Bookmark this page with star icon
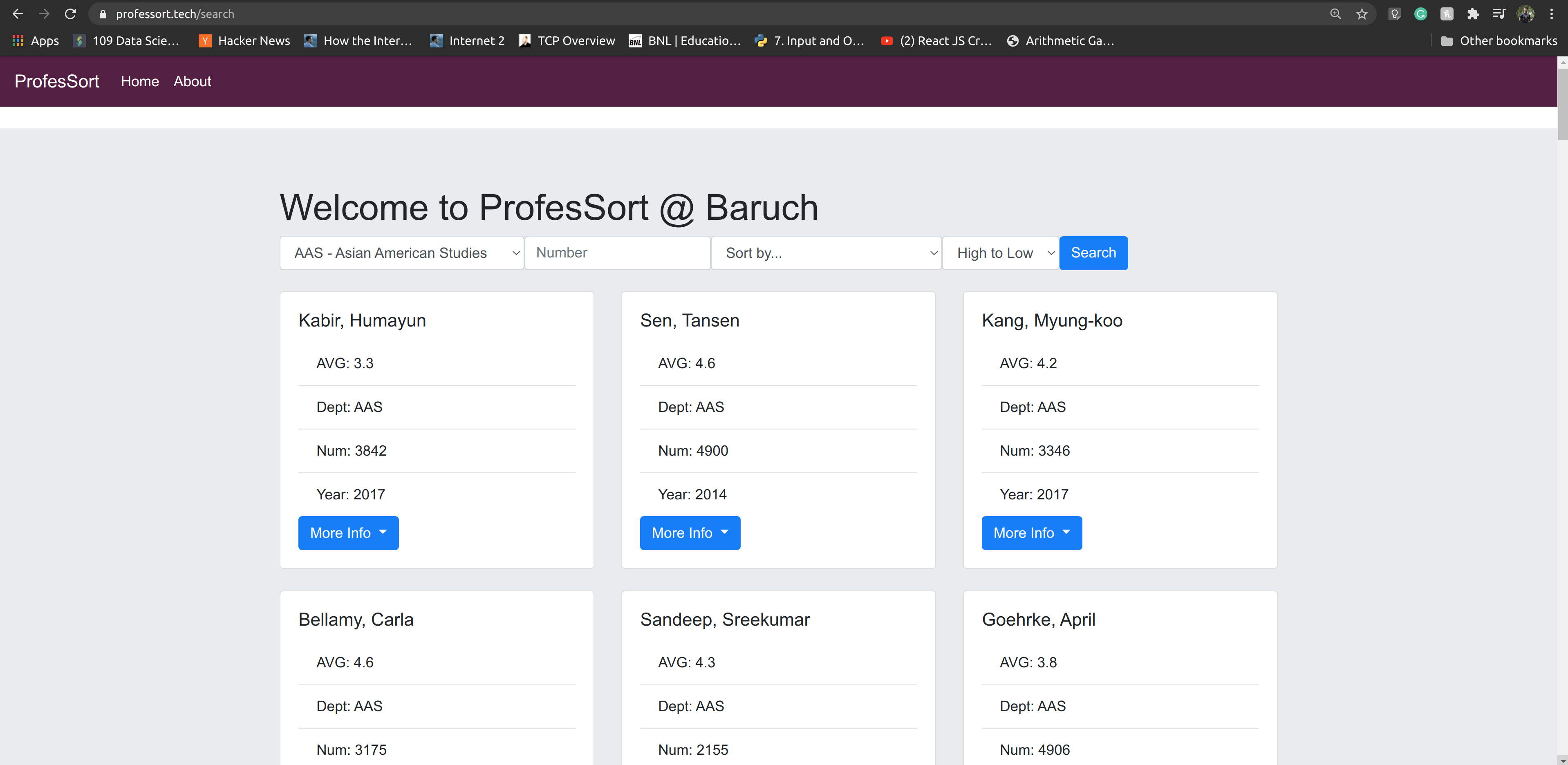Image resolution: width=1568 pixels, height=765 pixels. [x=1362, y=14]
